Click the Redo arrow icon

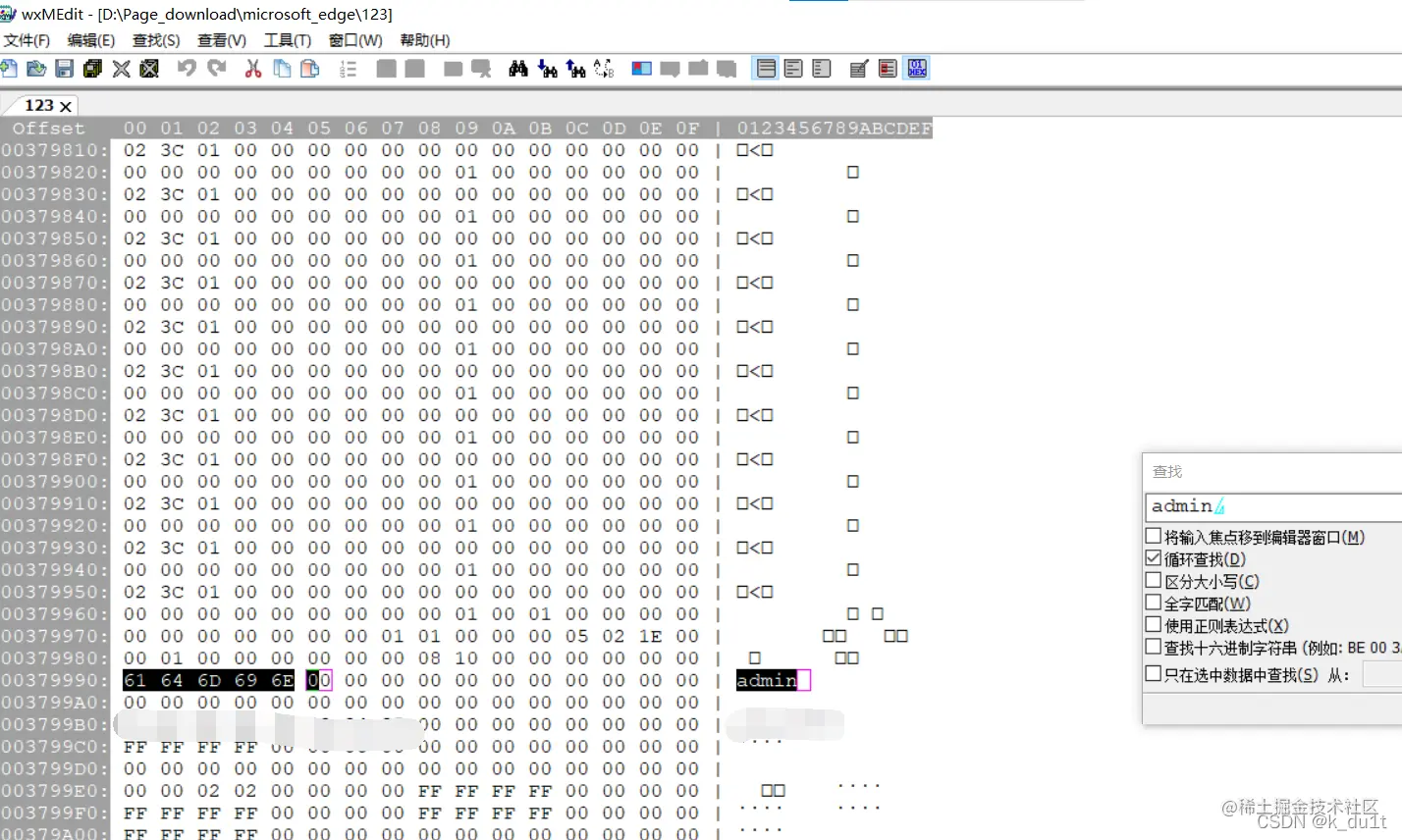(217, 68)
